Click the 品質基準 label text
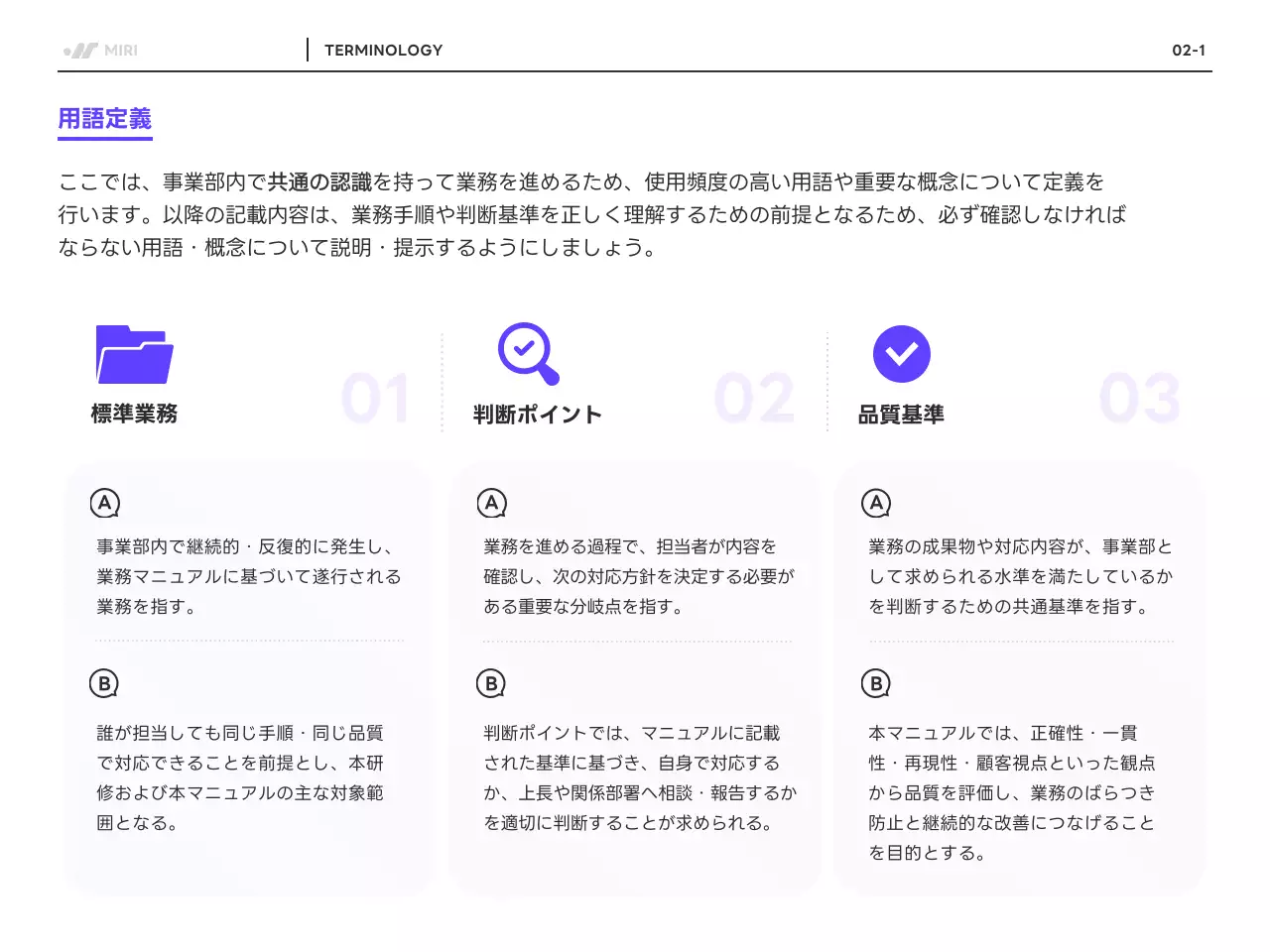The height and width of the screenshot is (952, 1270). pos(901,415)
